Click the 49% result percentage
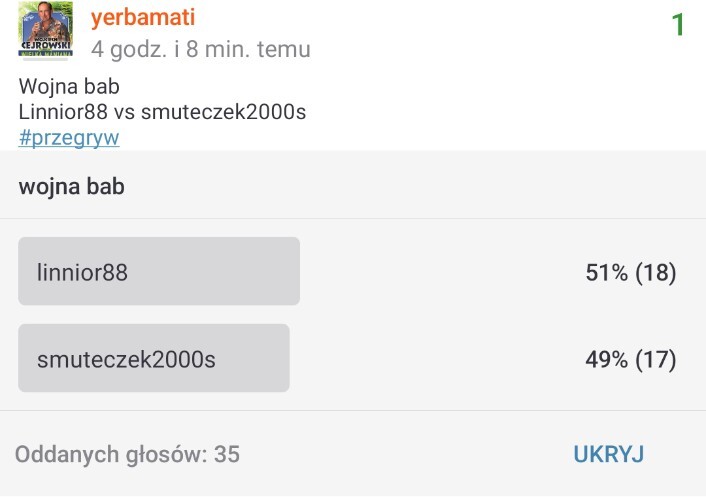 (x=607, y=359)
